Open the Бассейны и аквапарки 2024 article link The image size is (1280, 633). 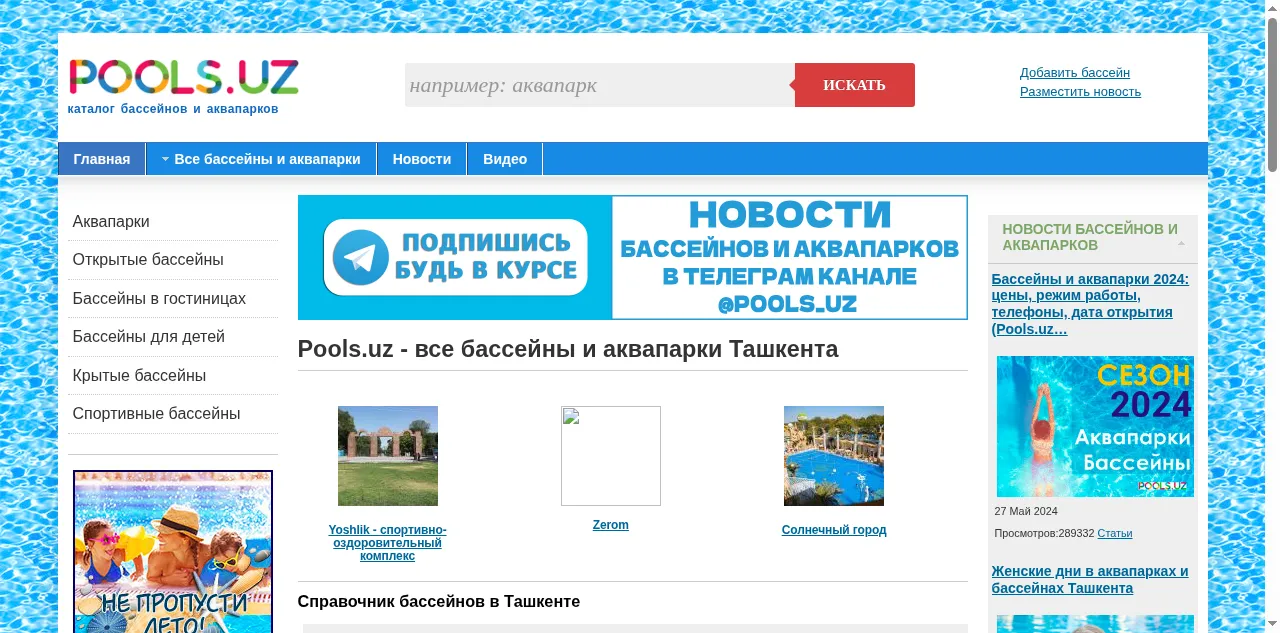tap(1090, 304)
